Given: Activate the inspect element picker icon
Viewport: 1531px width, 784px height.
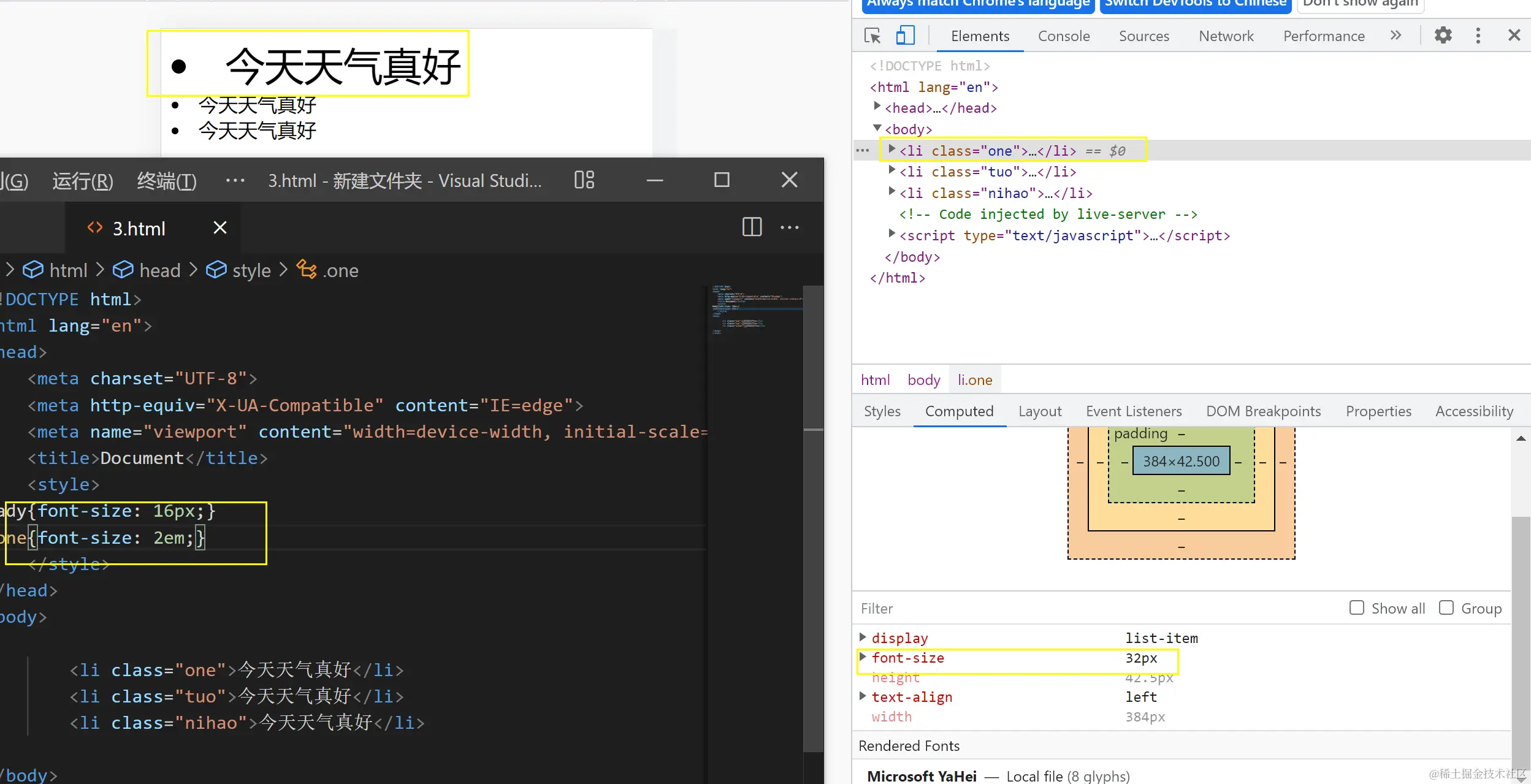Looking at the screenshot, I should click(872, 36).
